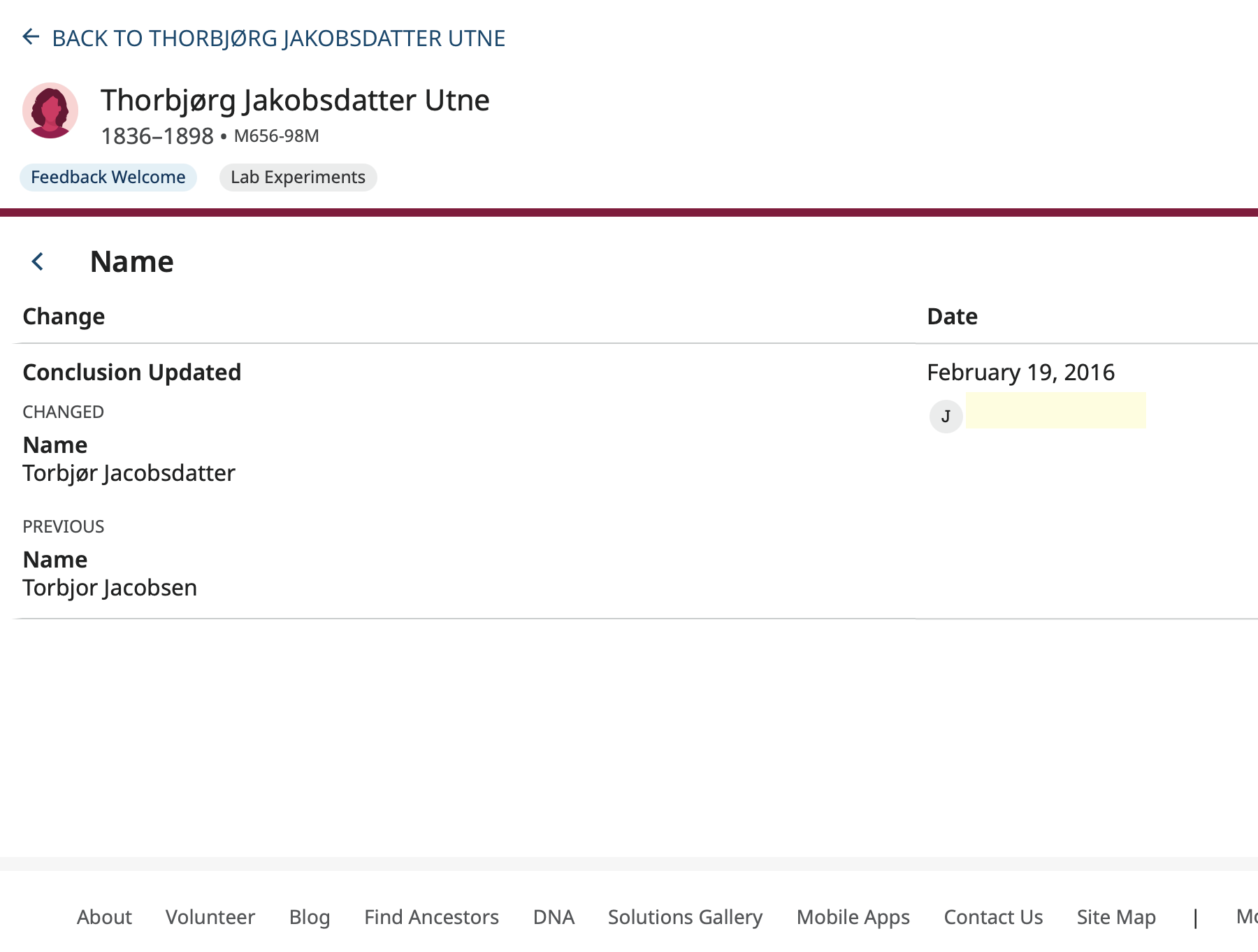Open Back to Thorbjørg Jakobsdatter Utne link

click(278, 38)
